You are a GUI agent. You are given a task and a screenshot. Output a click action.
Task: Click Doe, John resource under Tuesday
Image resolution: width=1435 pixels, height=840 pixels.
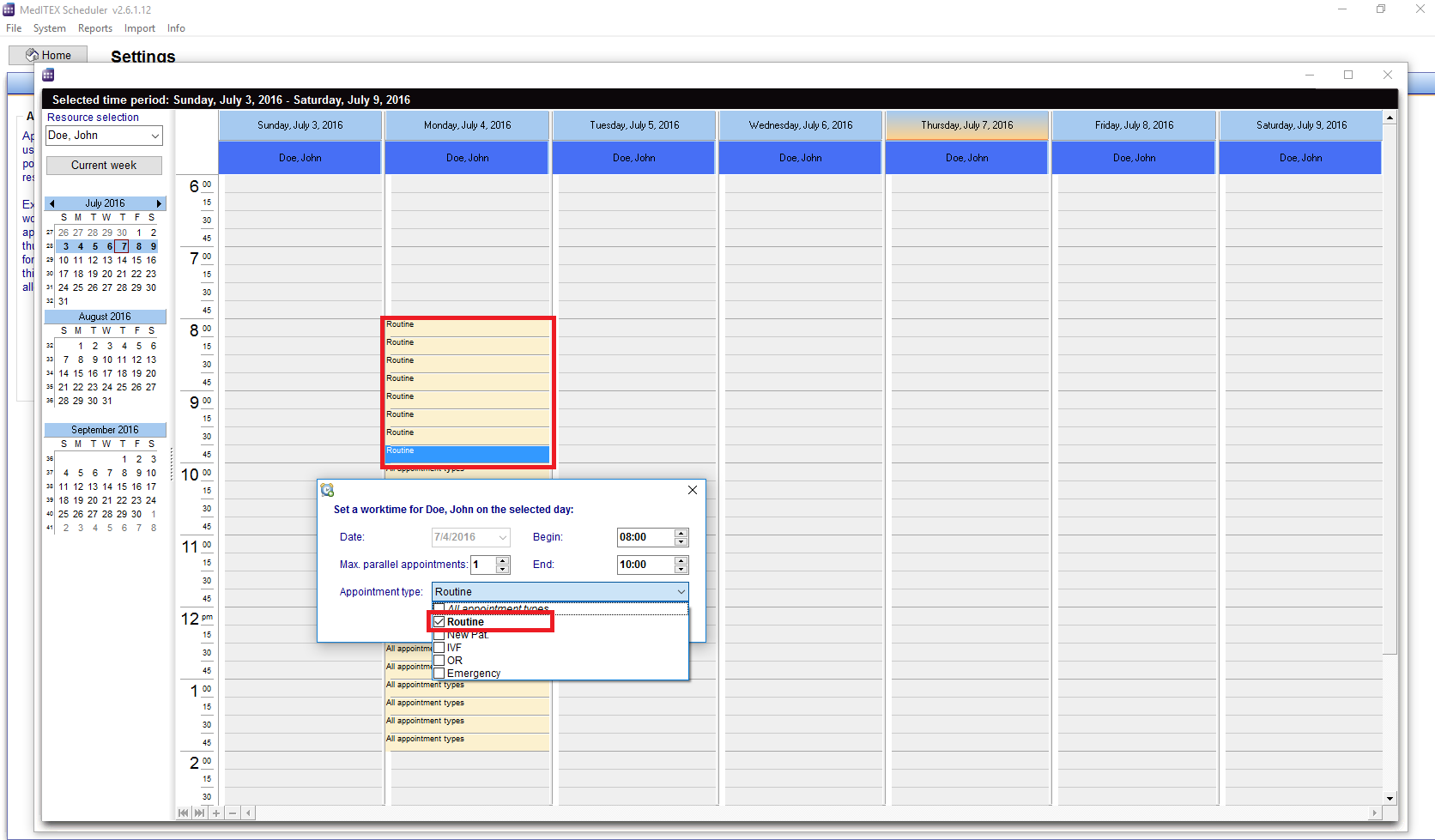633,158
